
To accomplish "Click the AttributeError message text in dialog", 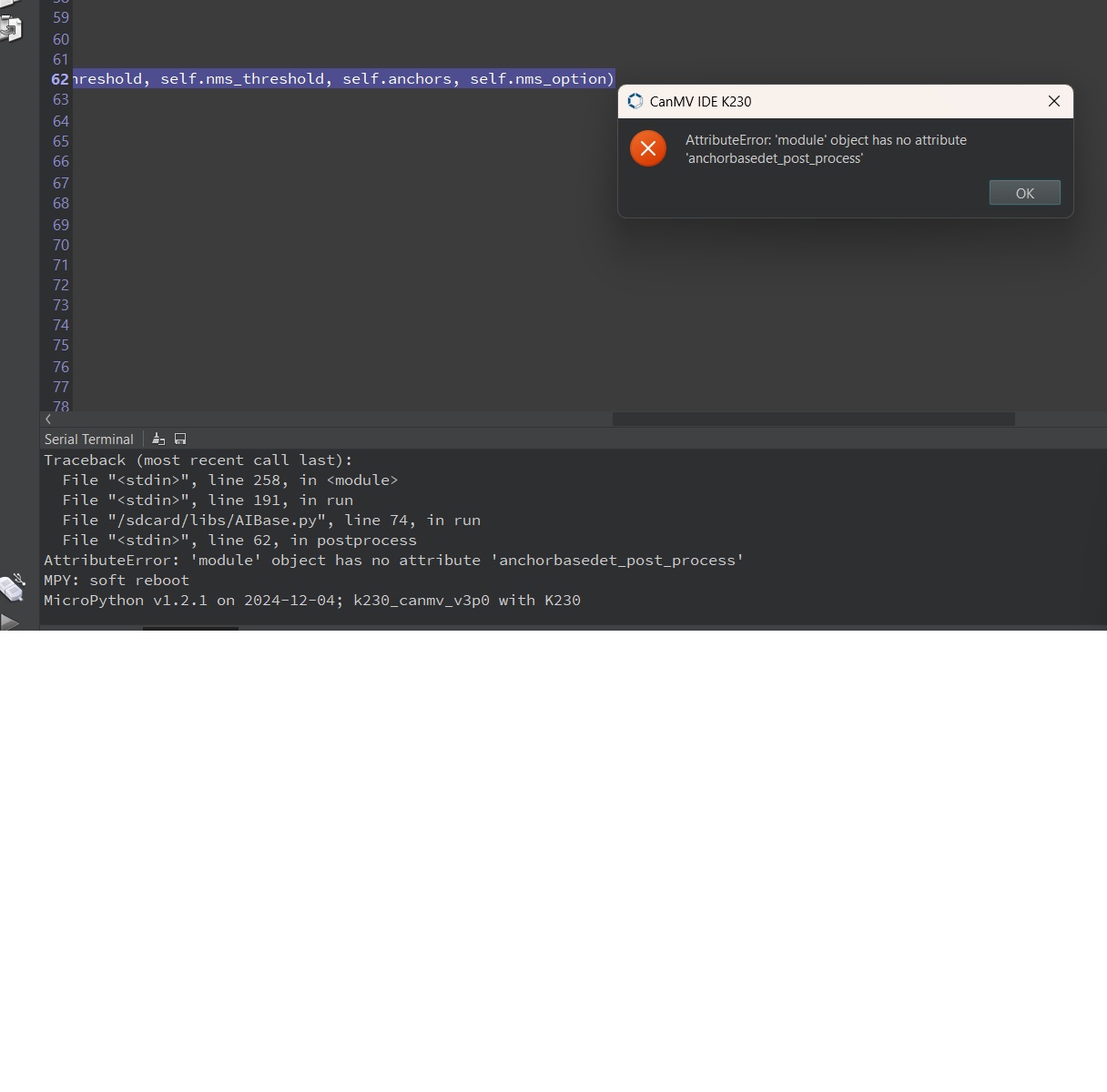I will click(x=826, y=149).
